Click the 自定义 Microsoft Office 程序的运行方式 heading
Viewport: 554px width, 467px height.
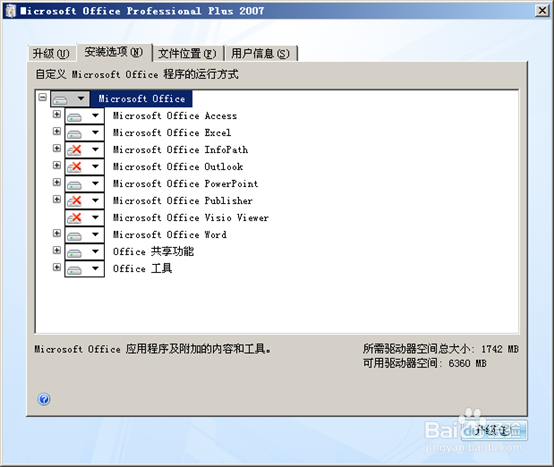(x=137, y=74)
